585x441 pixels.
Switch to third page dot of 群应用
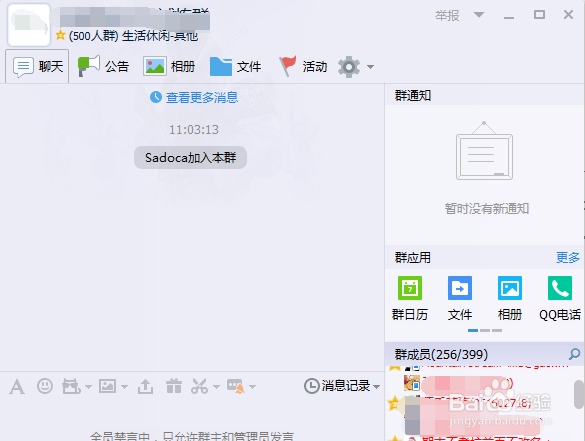click(x=497, y=331)
